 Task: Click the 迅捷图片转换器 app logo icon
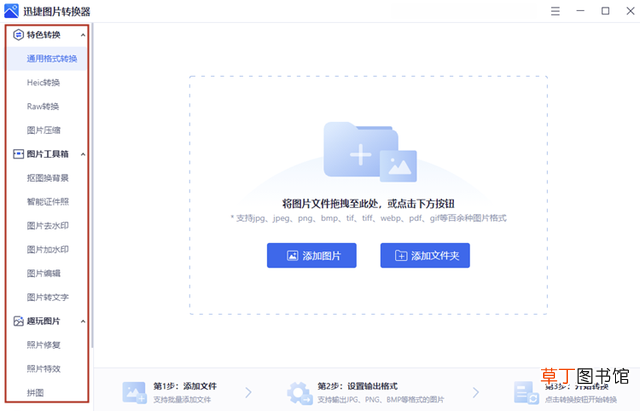coord(11,11)
